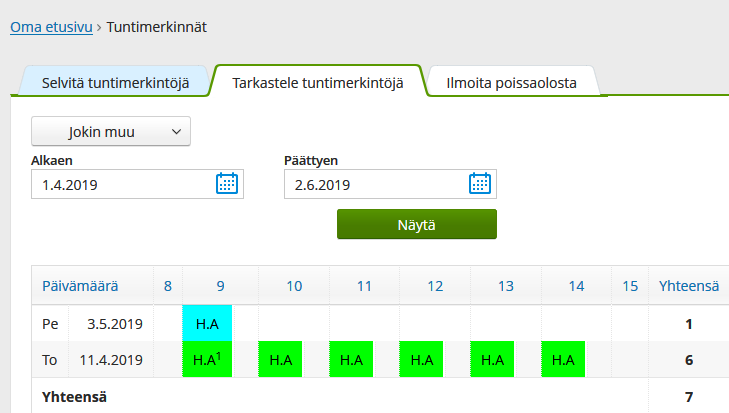
Task: Click the Päivämäärä column header
Action: click(80, 286)
